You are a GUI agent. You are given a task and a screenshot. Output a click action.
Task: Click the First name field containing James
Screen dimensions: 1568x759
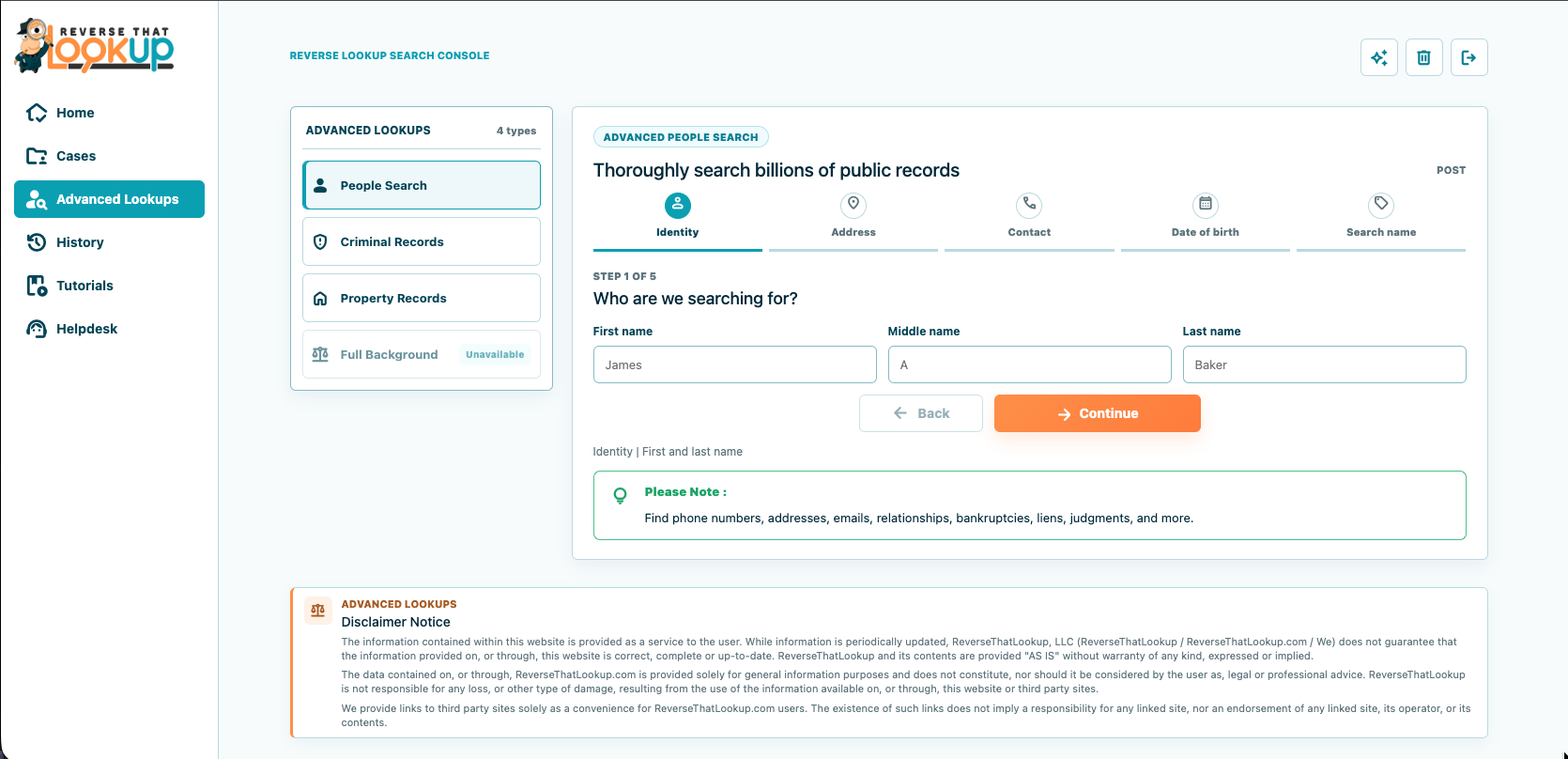click(x=735, y=364)
